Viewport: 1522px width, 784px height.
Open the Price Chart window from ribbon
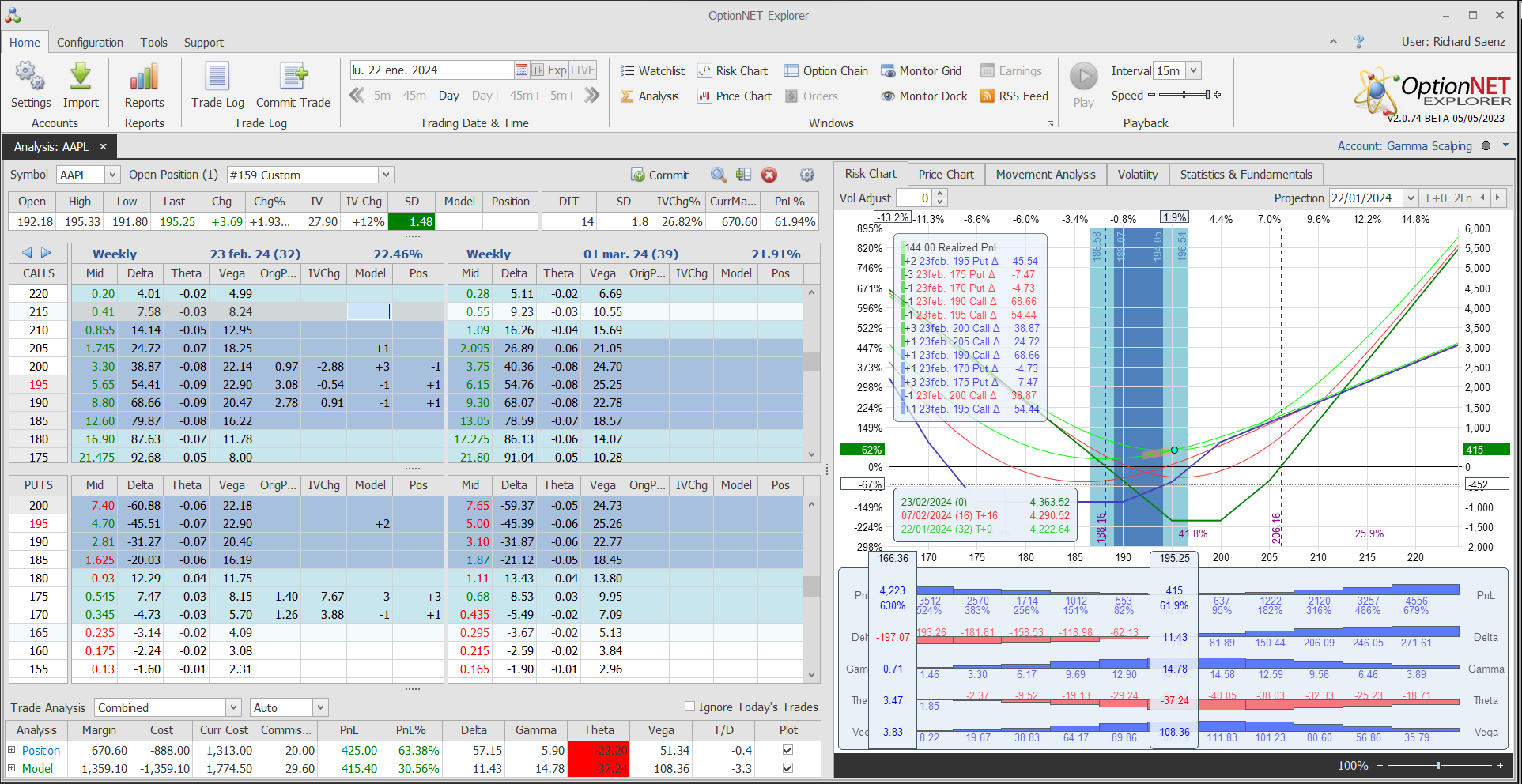click(735, 96)
